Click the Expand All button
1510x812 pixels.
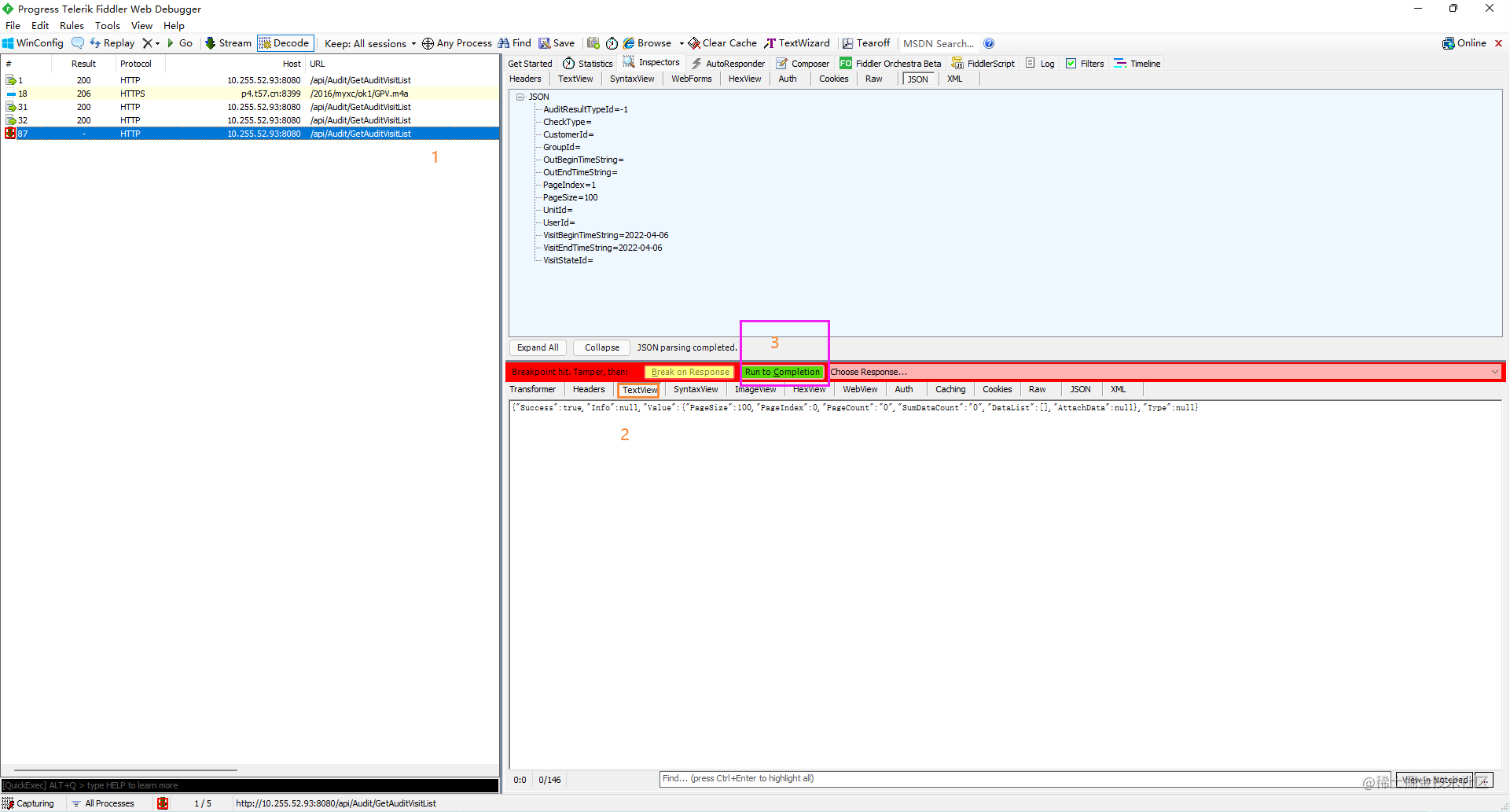[x=538, y=347]
